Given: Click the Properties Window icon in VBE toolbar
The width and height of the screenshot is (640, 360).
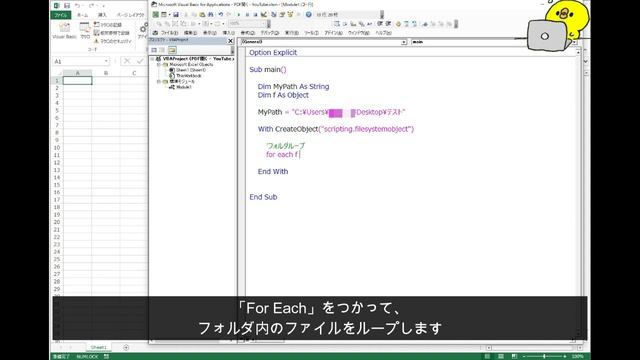Looking at the screenshot, I should 282,15.
